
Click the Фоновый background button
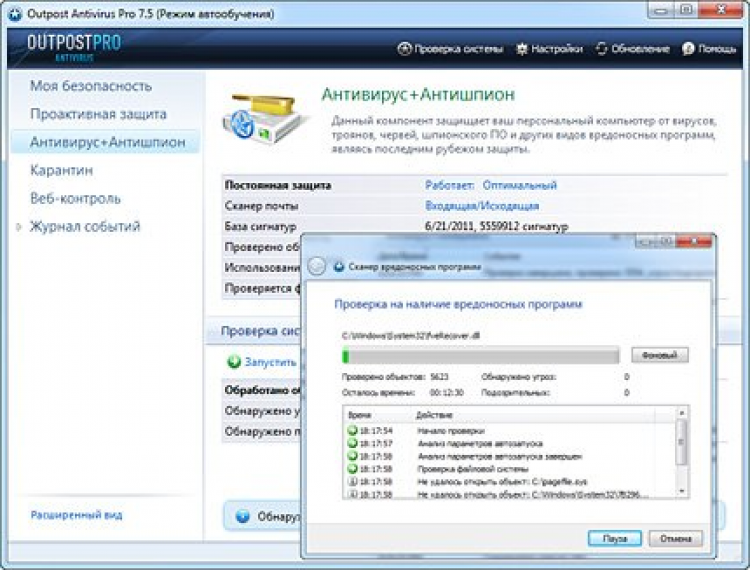(x=660, y=355)
